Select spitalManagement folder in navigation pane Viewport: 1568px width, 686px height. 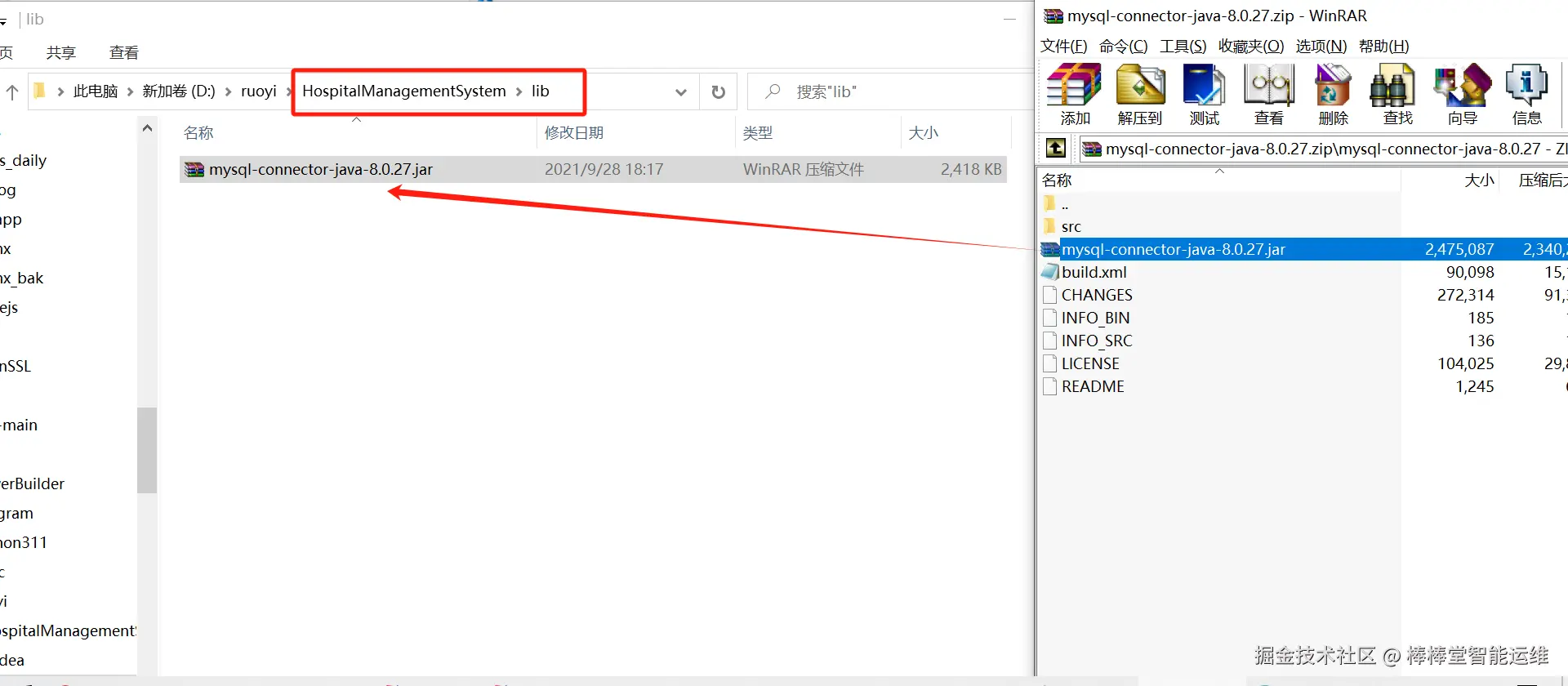coord(69,630)
